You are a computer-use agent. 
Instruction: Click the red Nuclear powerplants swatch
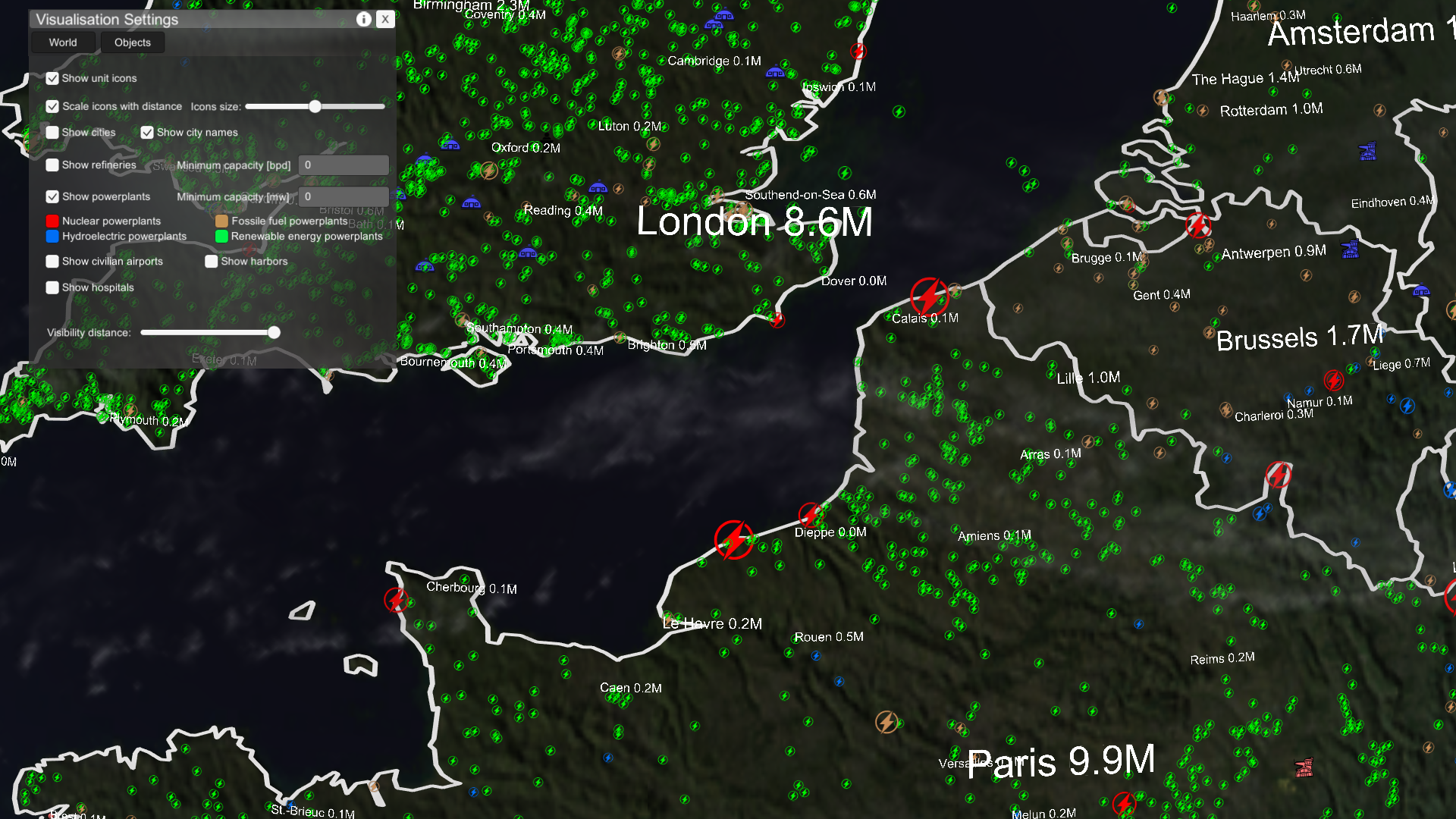pos(52,221)
